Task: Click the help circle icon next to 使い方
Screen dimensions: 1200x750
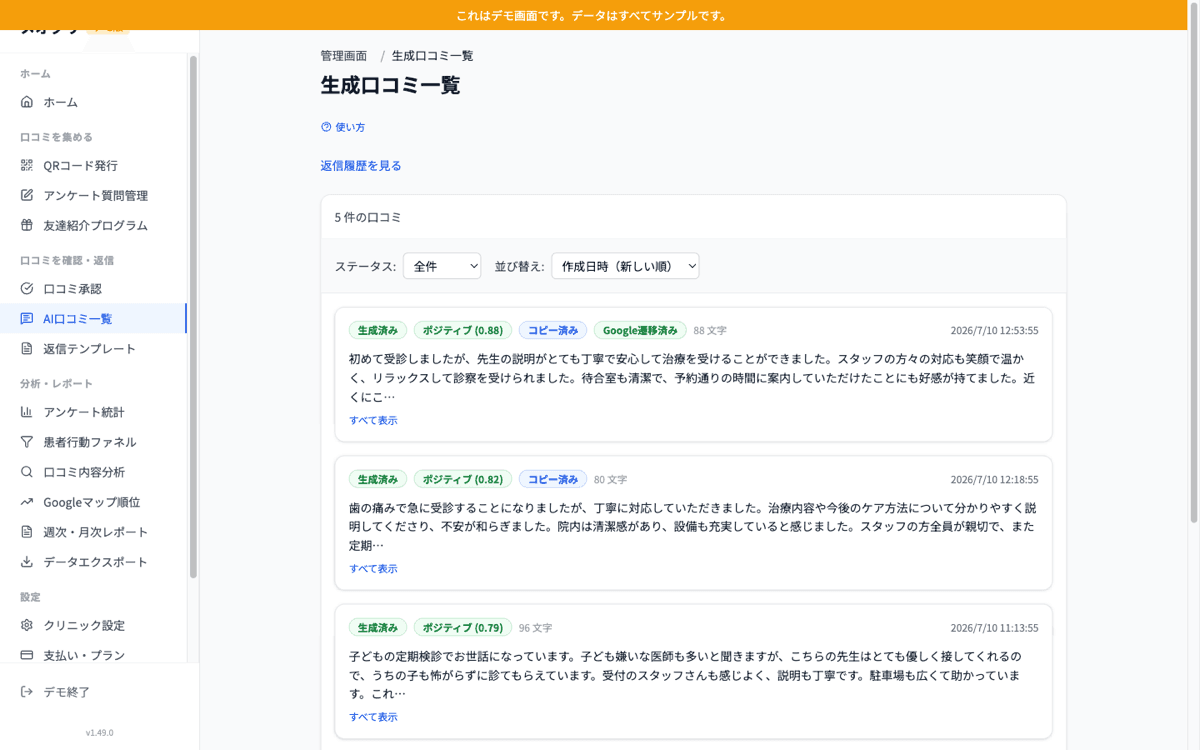Action: point(326,127)
